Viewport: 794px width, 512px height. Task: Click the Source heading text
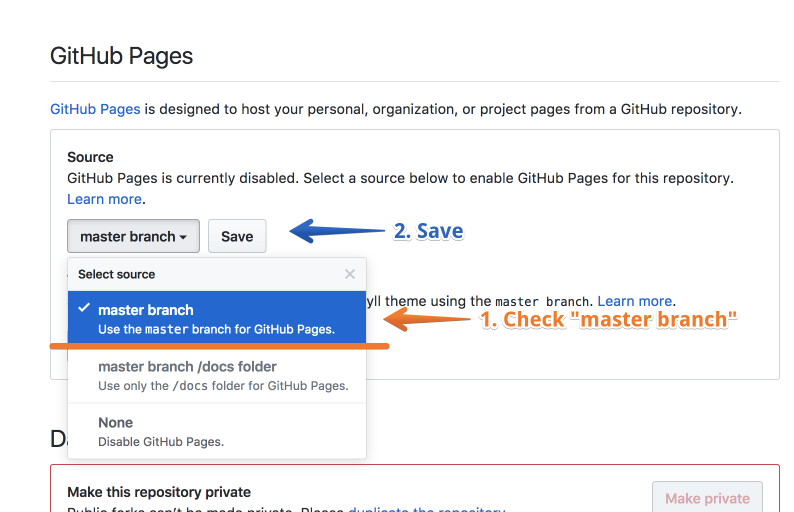(x=90, y=157)
